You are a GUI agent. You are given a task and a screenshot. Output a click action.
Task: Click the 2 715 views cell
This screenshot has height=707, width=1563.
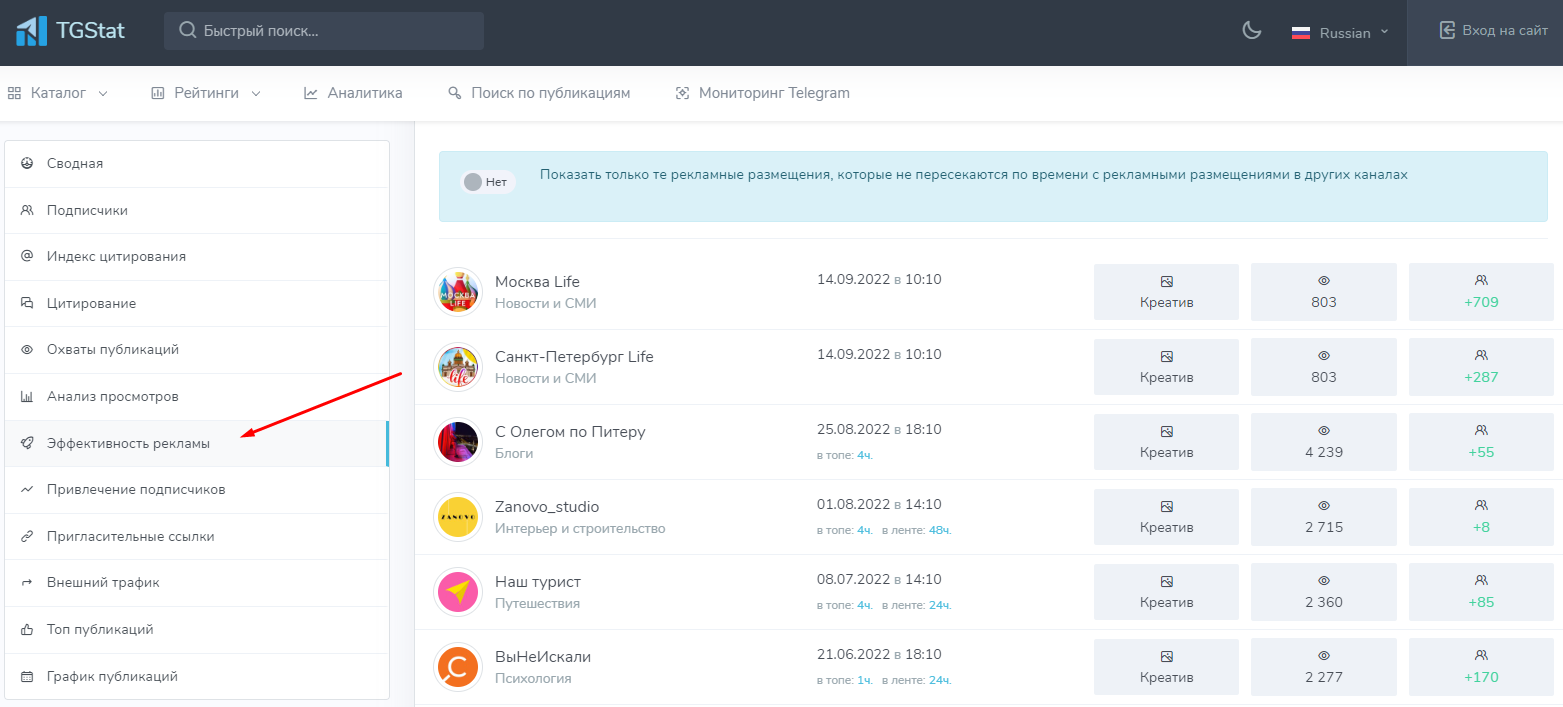[x=1324, y=517]
